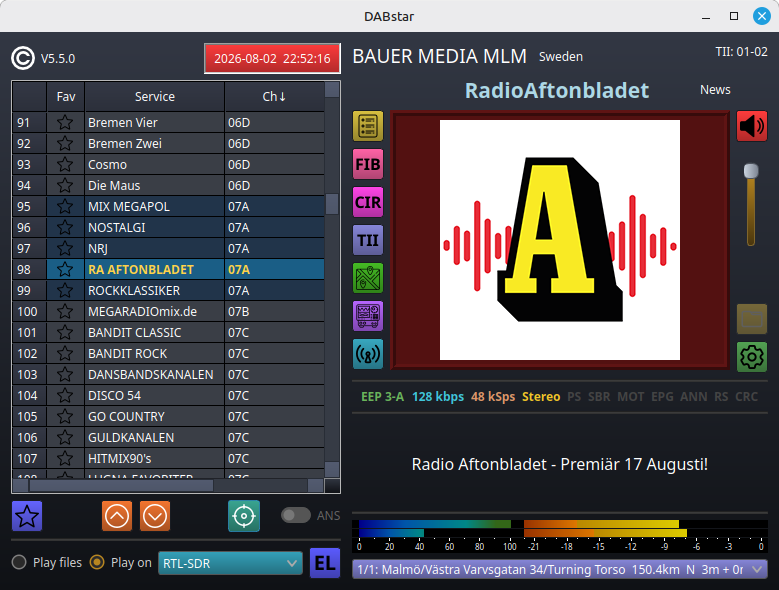Favorite DISCO 54 via its star
This screenshot has width=779, height=590.
[x=65, y=395]
